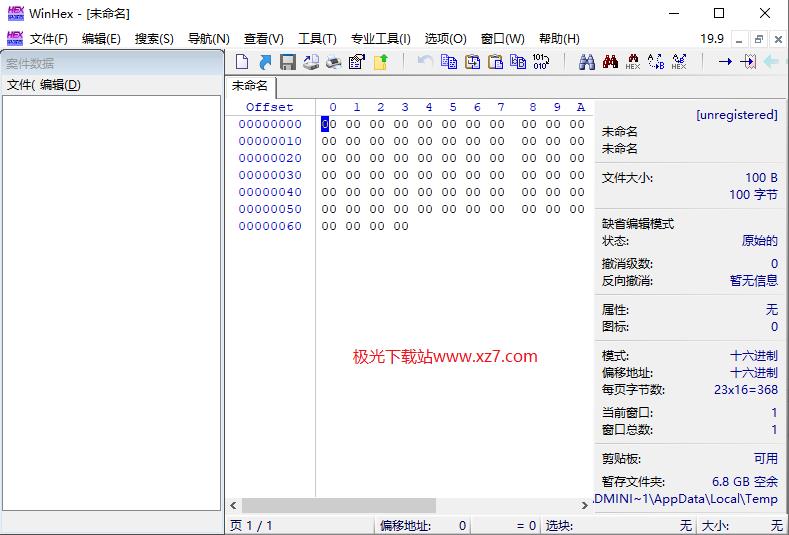Screen dimensions: 789x535
Task: Click the horizontal scrollbar thumb under hex view
Action: [x=339, y=505]
